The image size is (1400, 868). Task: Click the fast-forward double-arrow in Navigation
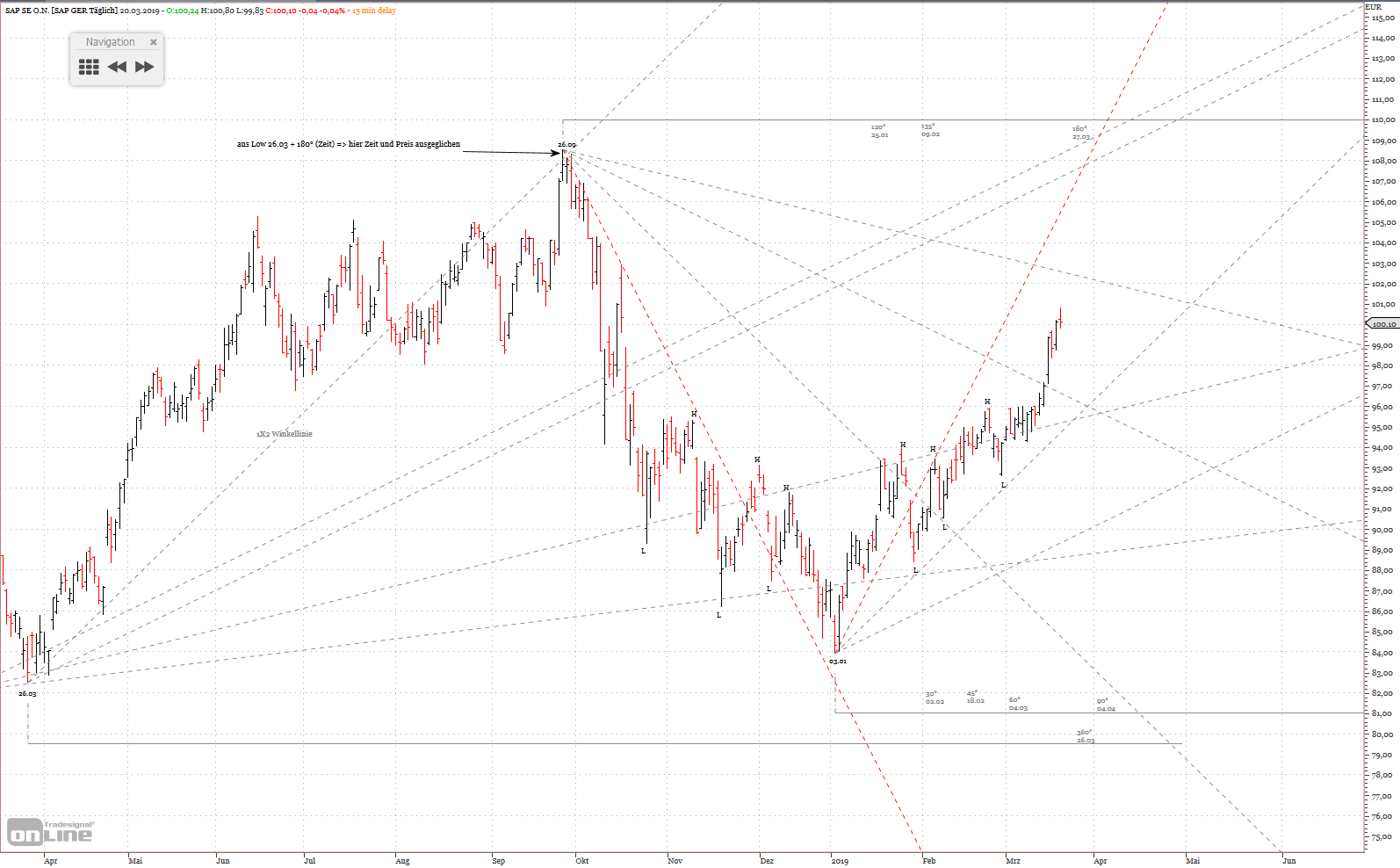(x=145, y=67)
